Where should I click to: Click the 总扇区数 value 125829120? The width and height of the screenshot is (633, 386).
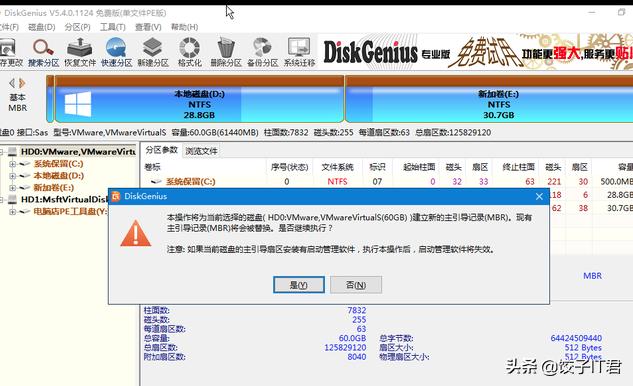point(345,347)
